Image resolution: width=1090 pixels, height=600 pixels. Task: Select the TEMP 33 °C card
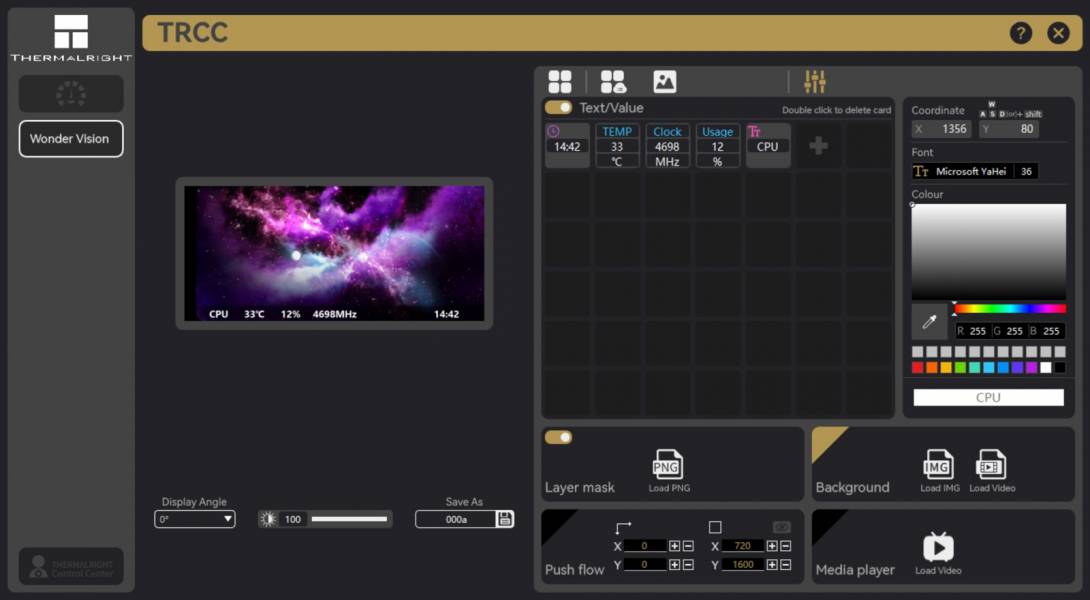pyautogui.click(x=617, y=146)
